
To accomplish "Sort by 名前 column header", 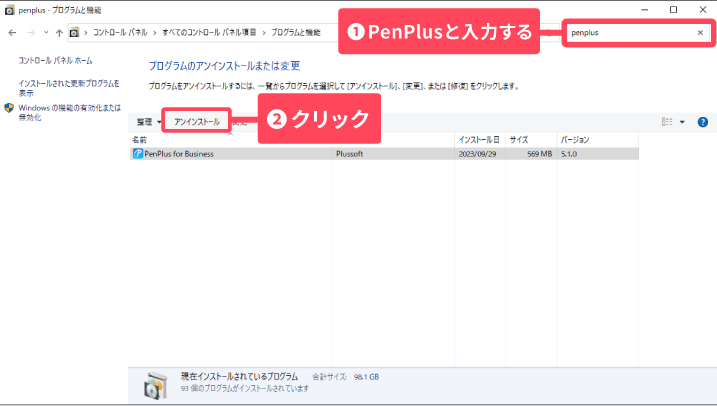I will (139, 140).
